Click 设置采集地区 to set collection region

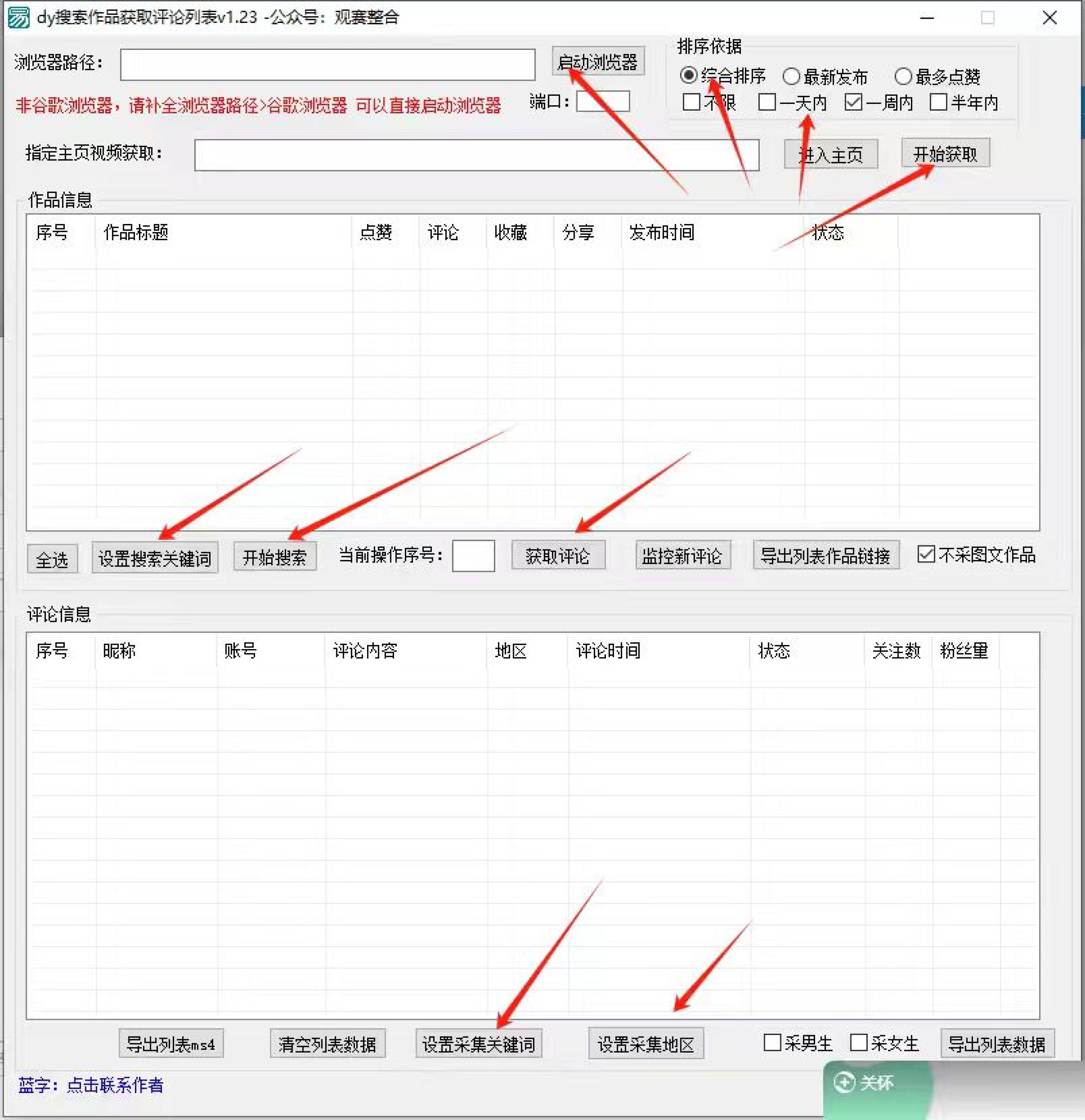647,1043
